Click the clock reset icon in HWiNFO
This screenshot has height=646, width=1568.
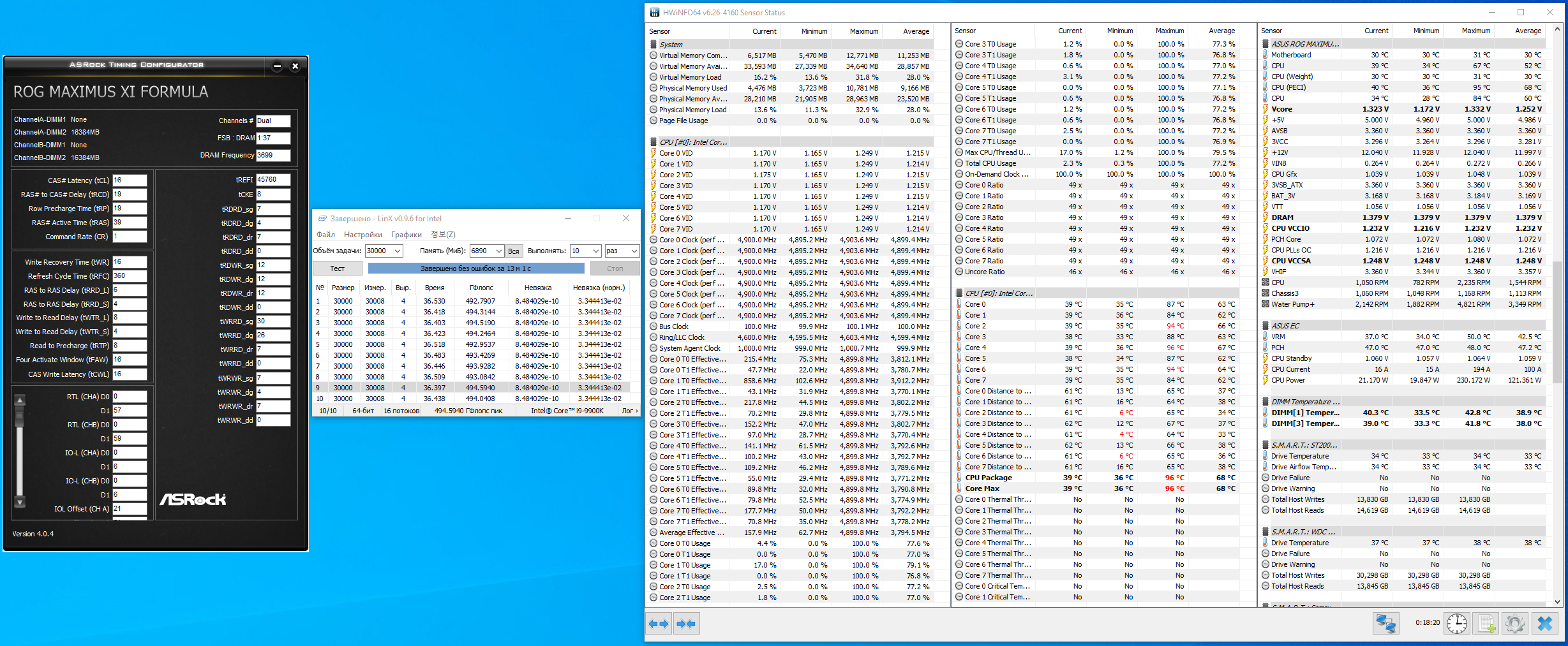point(1457,623)
